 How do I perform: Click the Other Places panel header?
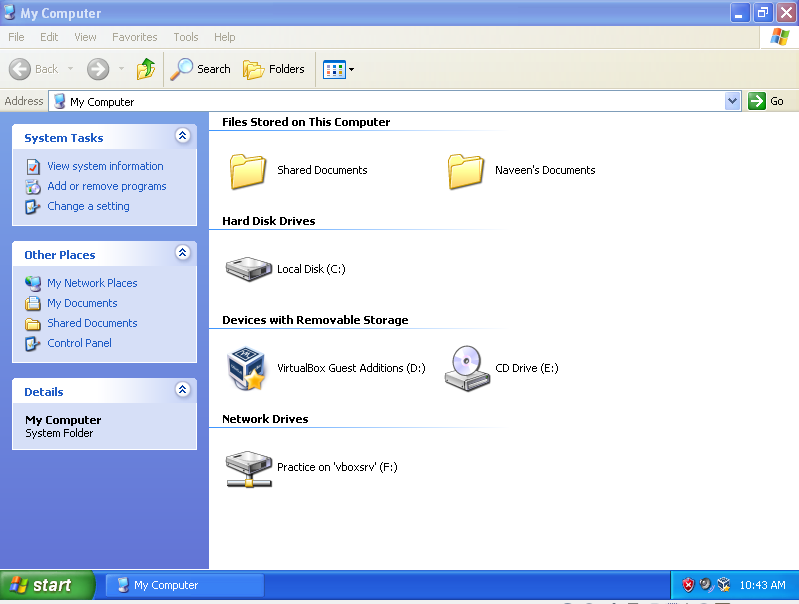pyautogui.click(x=104, y=254)
